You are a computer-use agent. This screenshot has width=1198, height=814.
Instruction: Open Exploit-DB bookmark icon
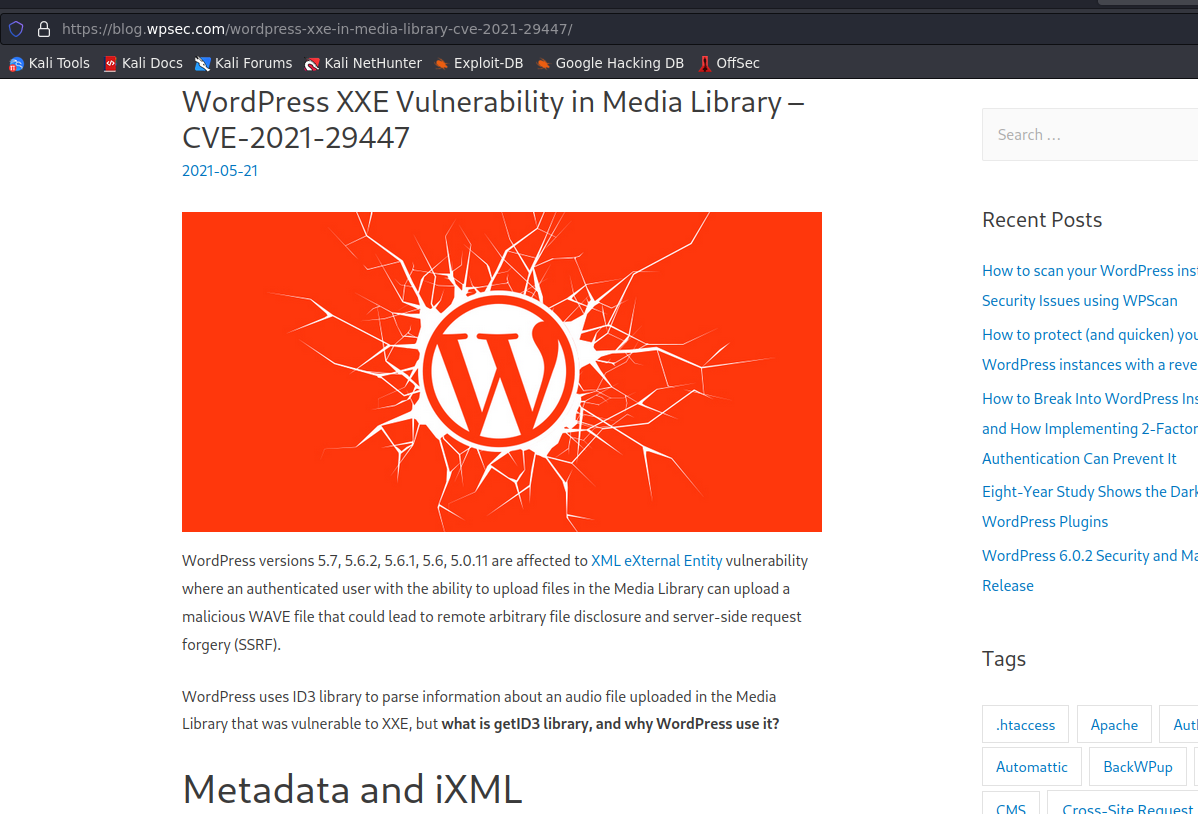click(x=441, y=63)
